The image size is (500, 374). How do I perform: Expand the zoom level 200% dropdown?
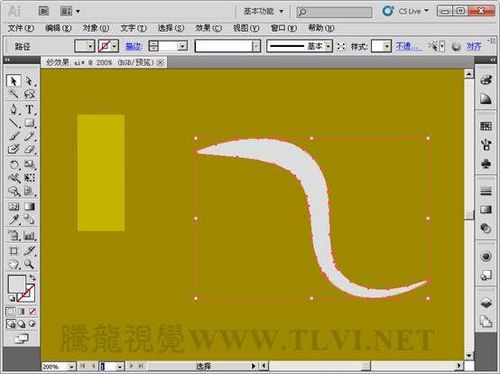71,367
